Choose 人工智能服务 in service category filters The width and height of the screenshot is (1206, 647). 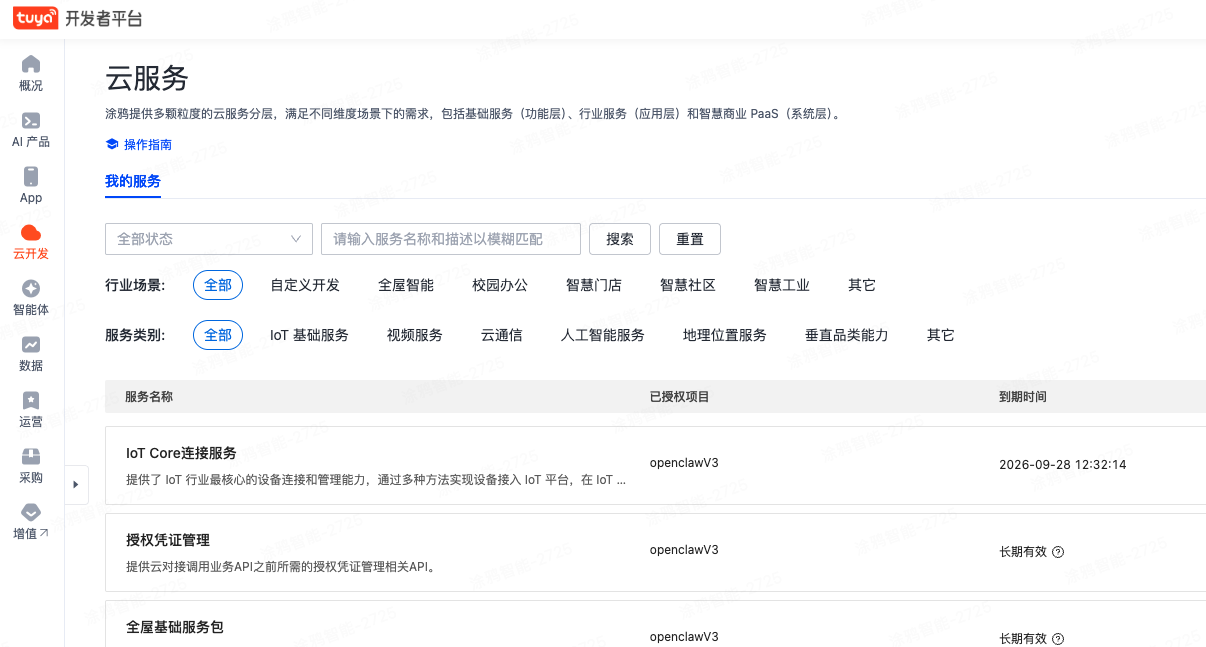601,335
